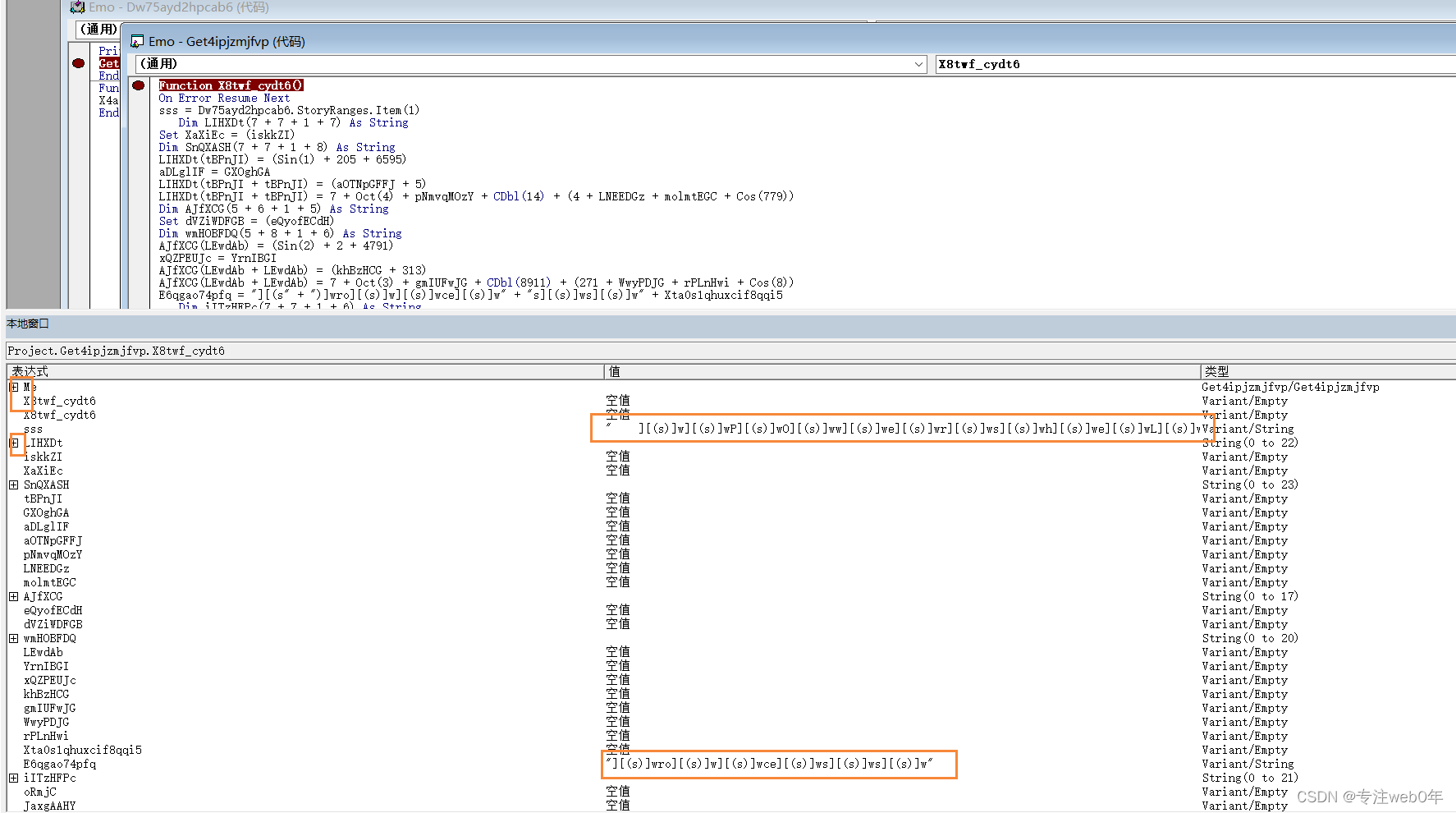This screenshot has width=1456, height=813.
Task: Select the khBzHCG variable row
Action: [x=731, y=694]
